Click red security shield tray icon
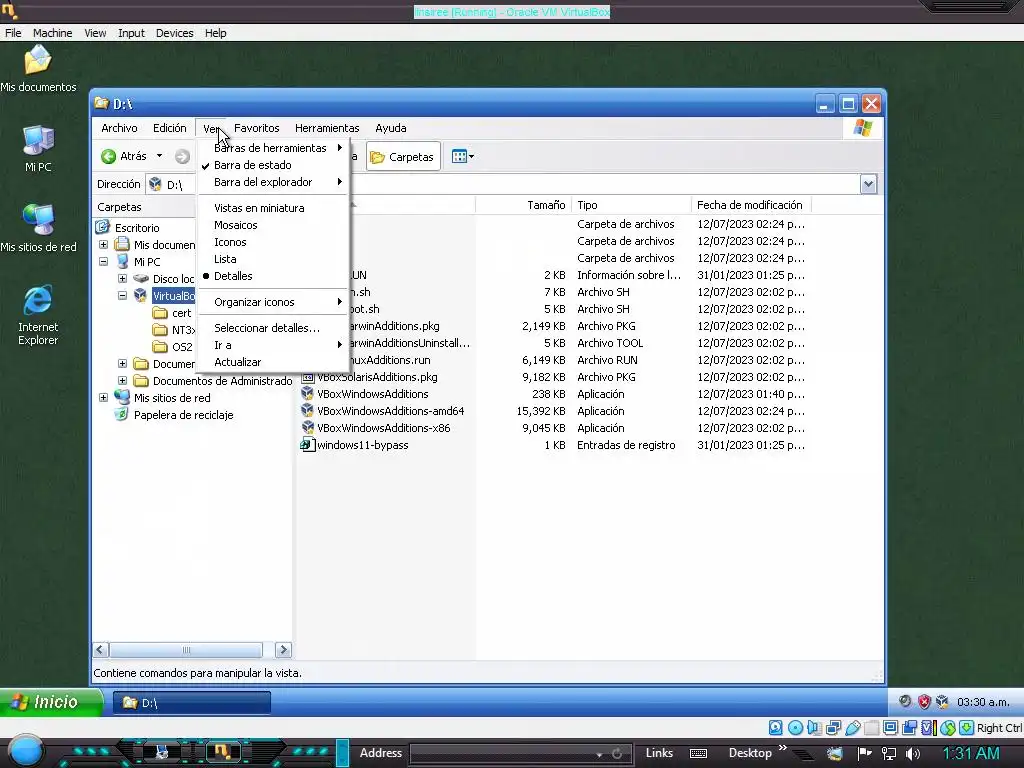This screenshot has height=768, width=1024. click(x=923, y=702)
